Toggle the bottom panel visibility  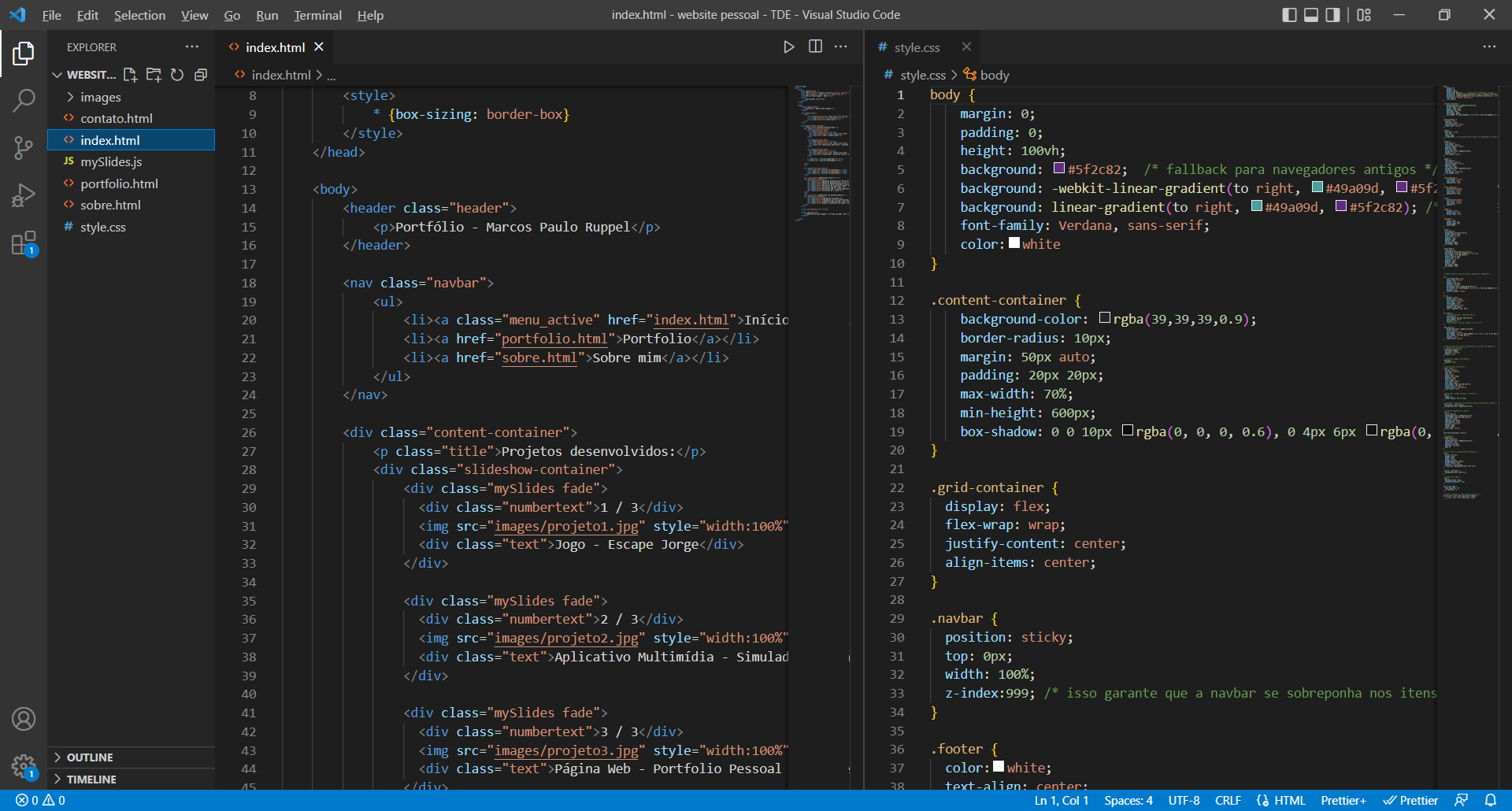tap(1311, 15)
